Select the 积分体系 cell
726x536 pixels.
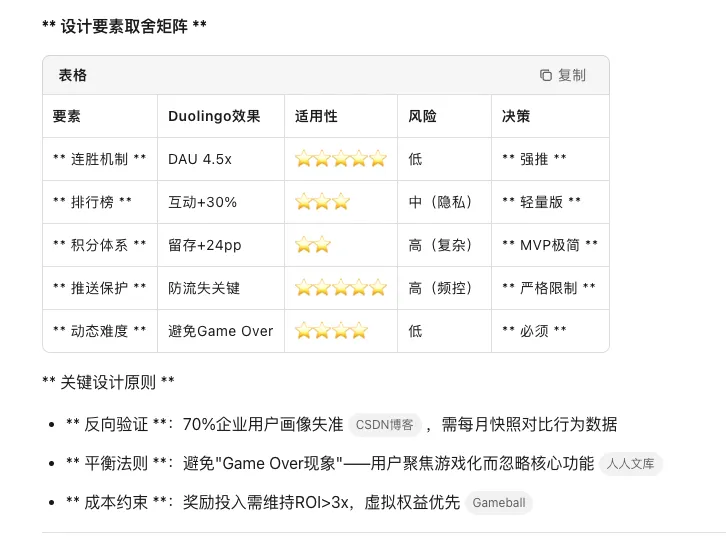pyautogui.click(x=100, y=245)
